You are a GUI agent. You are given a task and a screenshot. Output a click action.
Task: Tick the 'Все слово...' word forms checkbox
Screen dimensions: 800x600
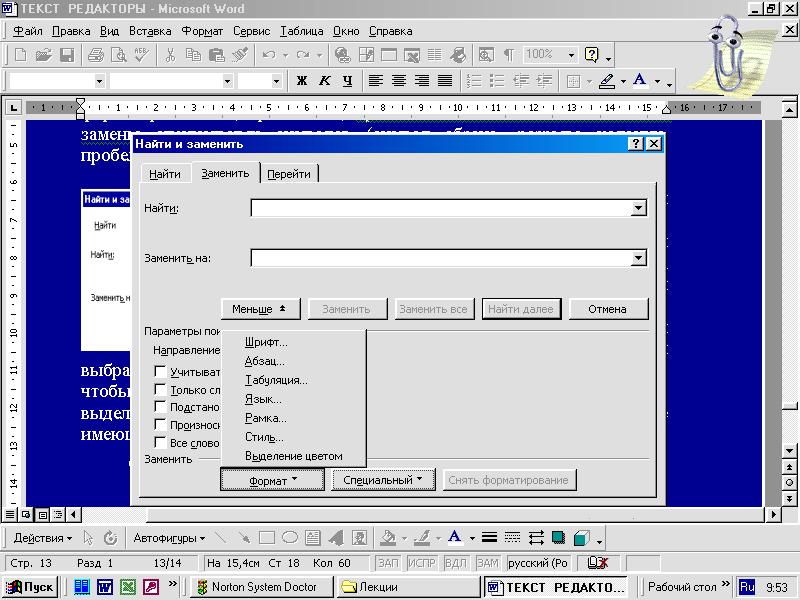coord(160,442)
